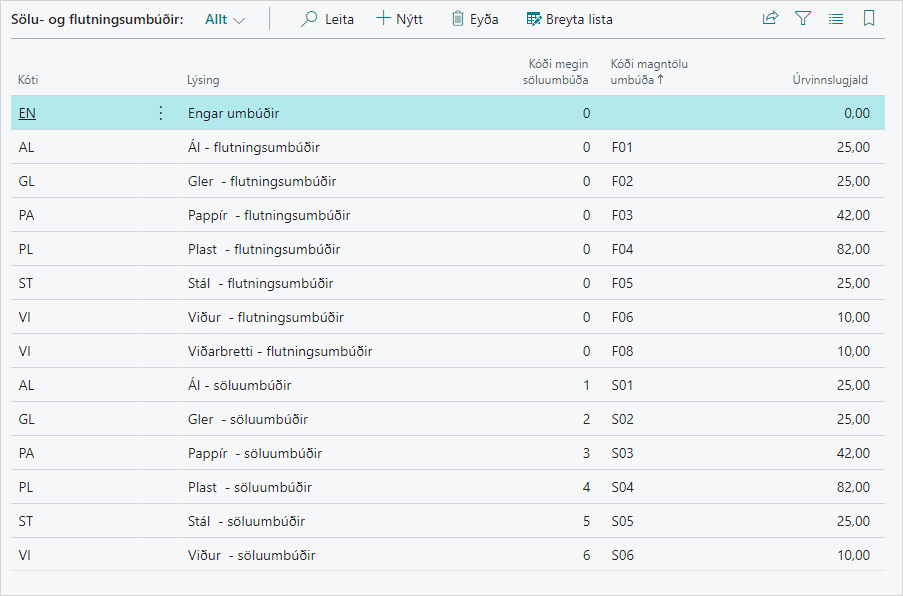Click the Leita search magnifier icon
The height and width of the screenshot is (596, 903).
coord(310,19)
